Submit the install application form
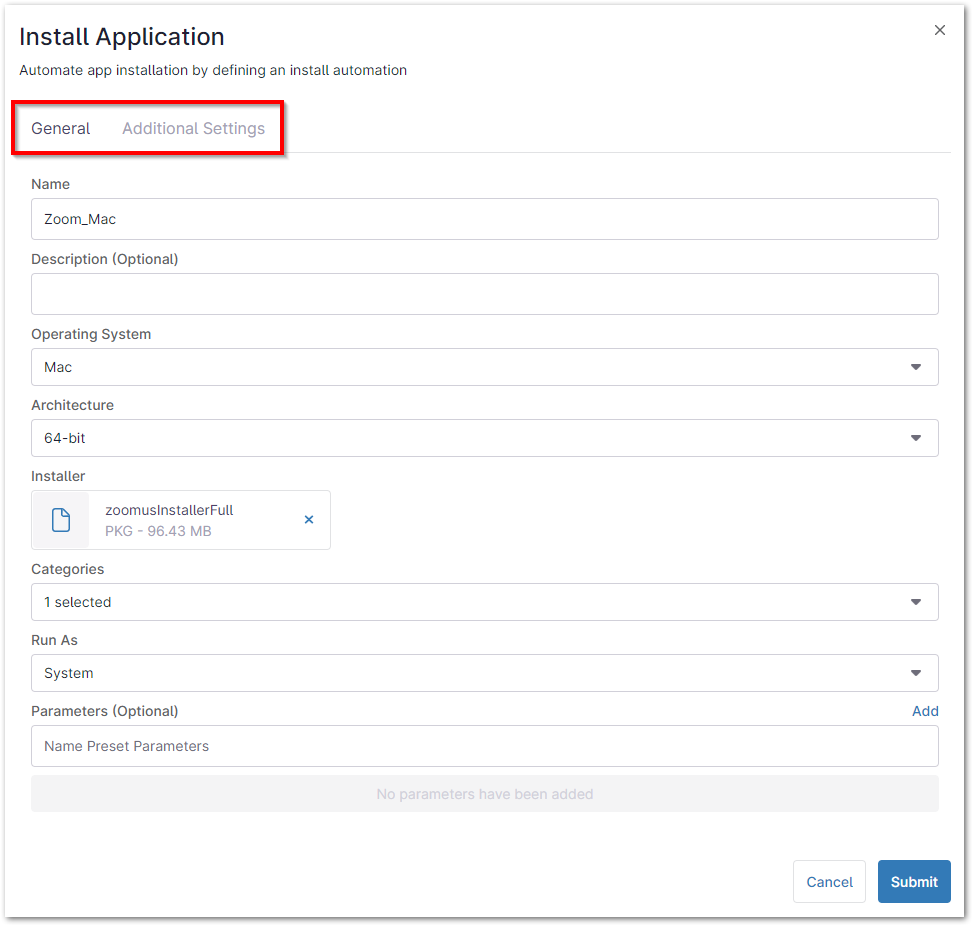The width and height of the screenshot is (973, 926). click(x=913, y=882)
